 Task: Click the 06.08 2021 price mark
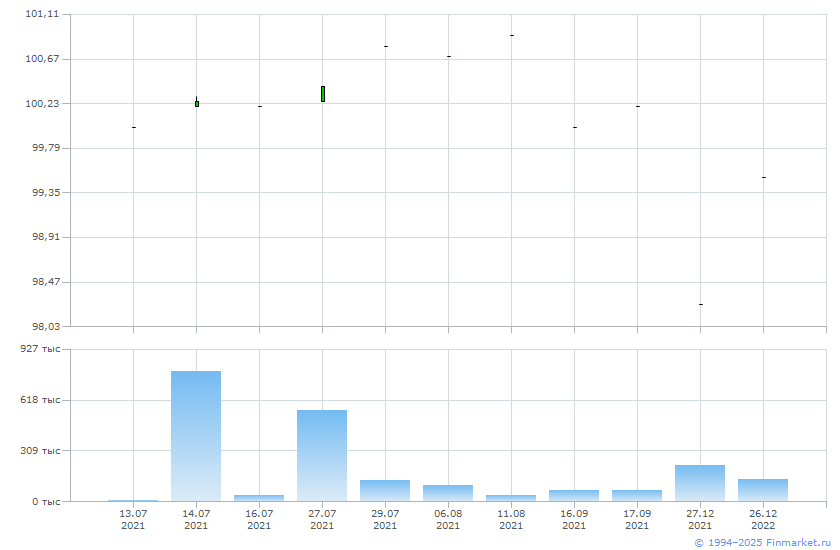click(x=449, y=56)
